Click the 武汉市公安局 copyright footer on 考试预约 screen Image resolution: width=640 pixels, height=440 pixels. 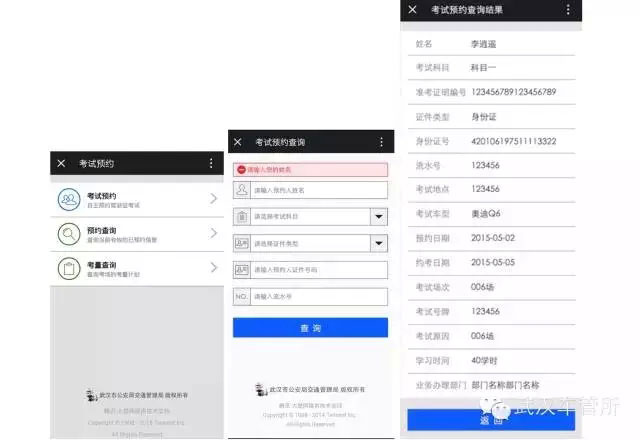[x=137, y=395]
